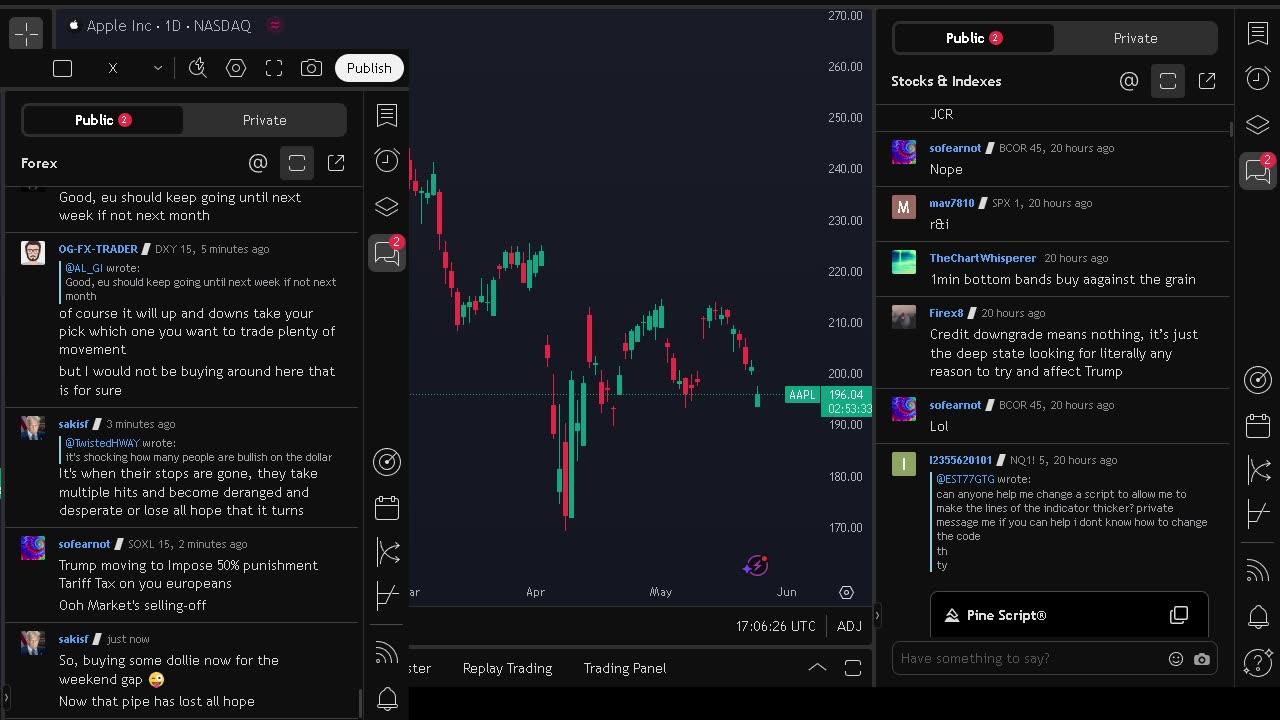Switch to Private tab in Stocks chat
This screenshot has height=720, width=1280.
1135,38
